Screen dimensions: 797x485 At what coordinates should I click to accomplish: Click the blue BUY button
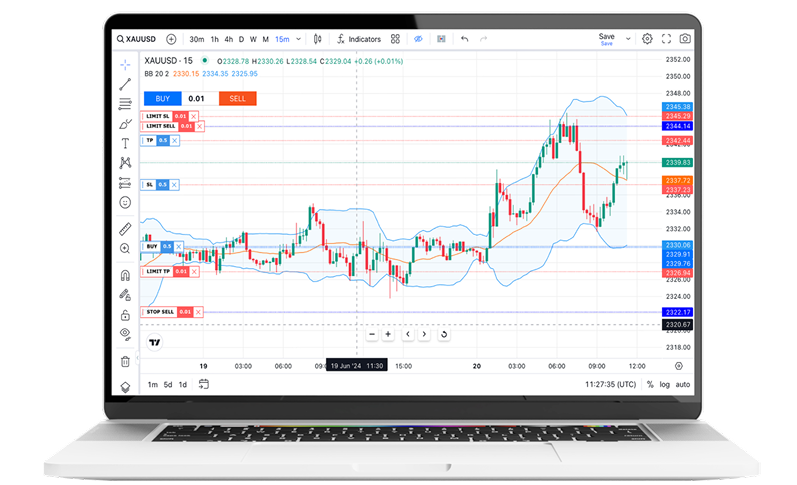point(162,98)
